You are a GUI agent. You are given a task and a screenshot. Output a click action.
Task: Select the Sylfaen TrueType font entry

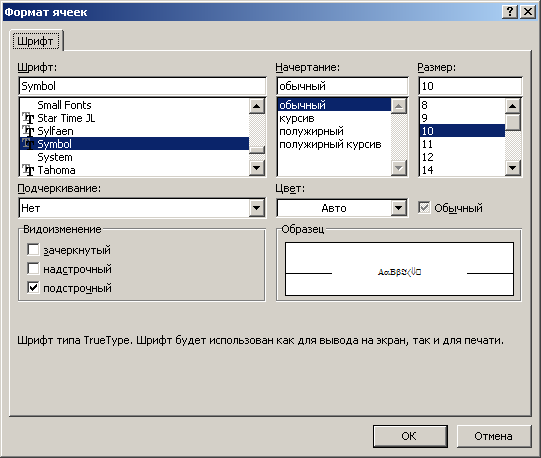(x=55, y=131)
